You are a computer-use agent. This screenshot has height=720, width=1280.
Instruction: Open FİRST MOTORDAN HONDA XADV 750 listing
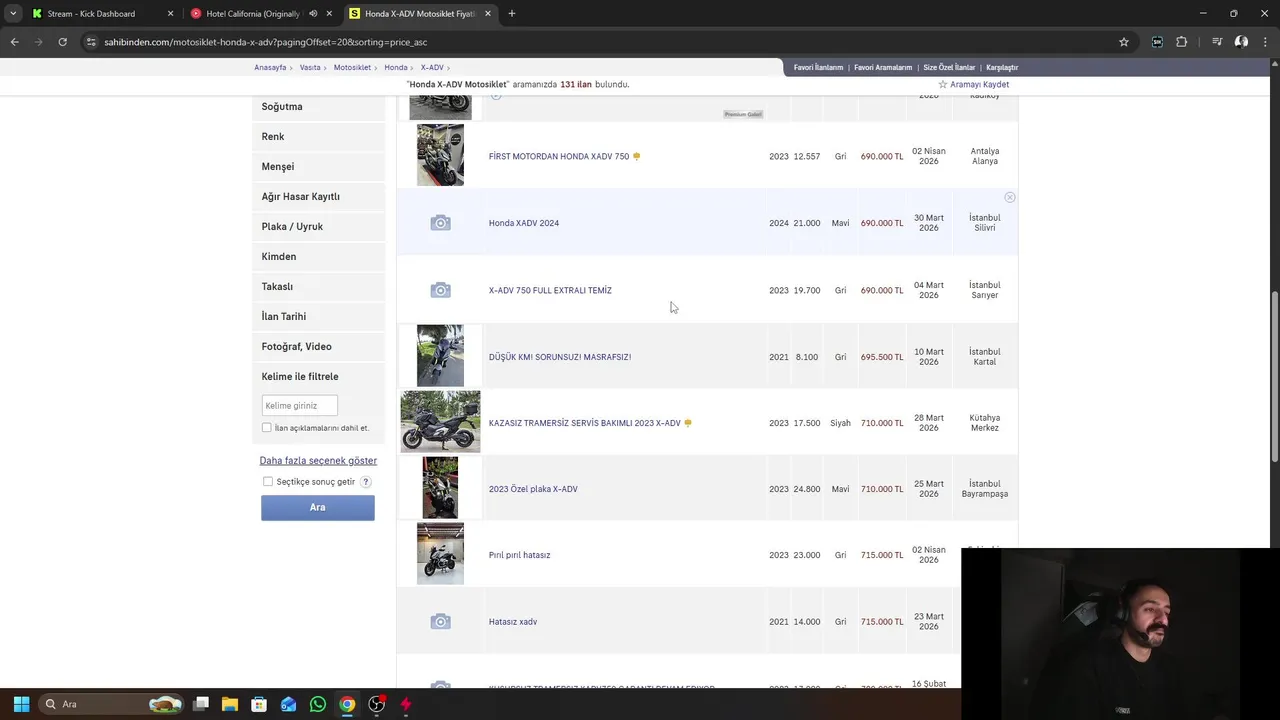(559, 156)
